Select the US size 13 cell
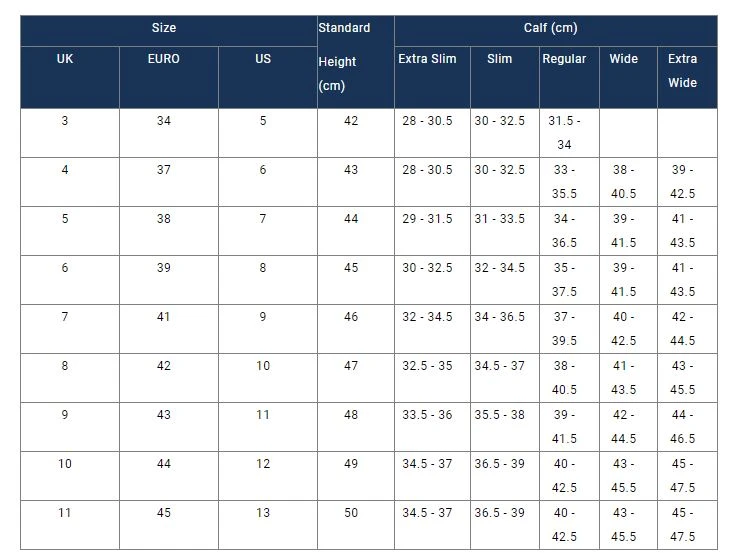The height and width of the screenshot is (559, 732). click(x=263, y=513)
